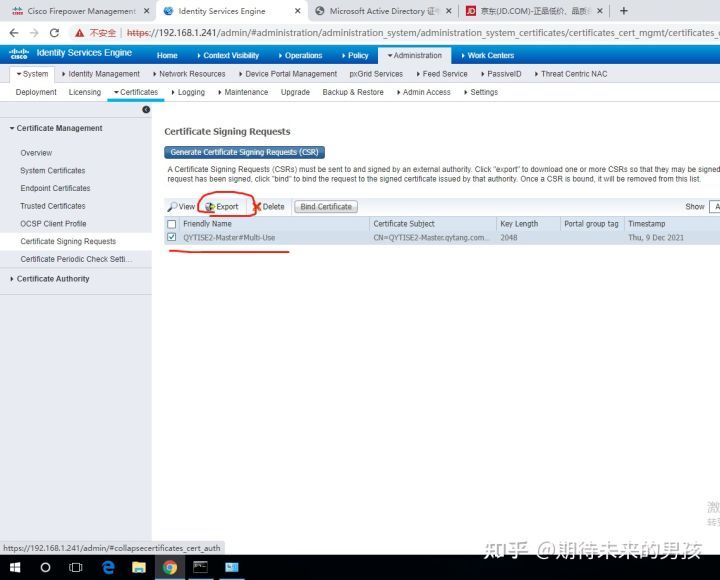720x580 pixels.
Task: Open the Windows Start menu
Action: click(15, 568)
